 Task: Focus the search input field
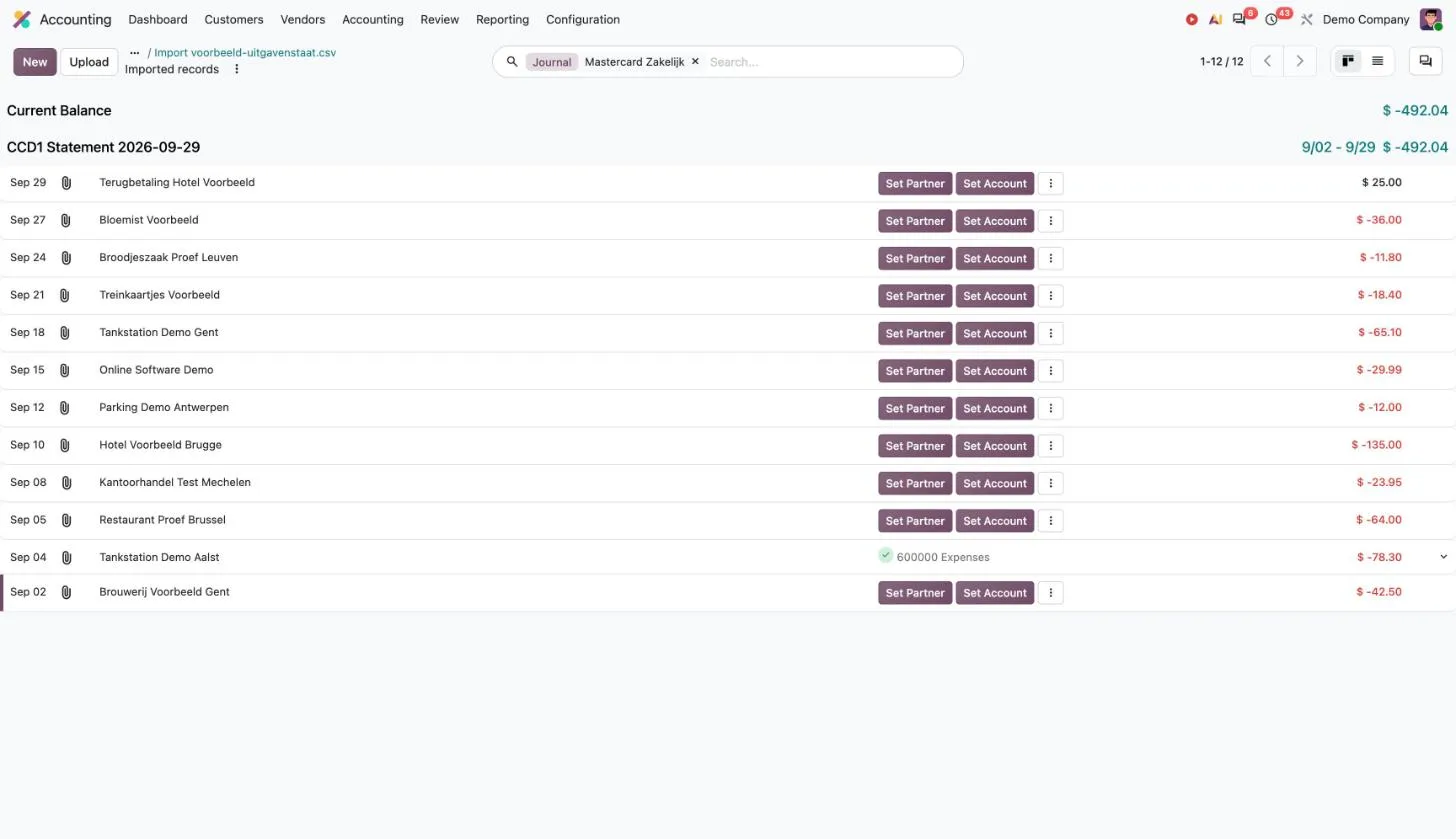[x=830, y=62]
